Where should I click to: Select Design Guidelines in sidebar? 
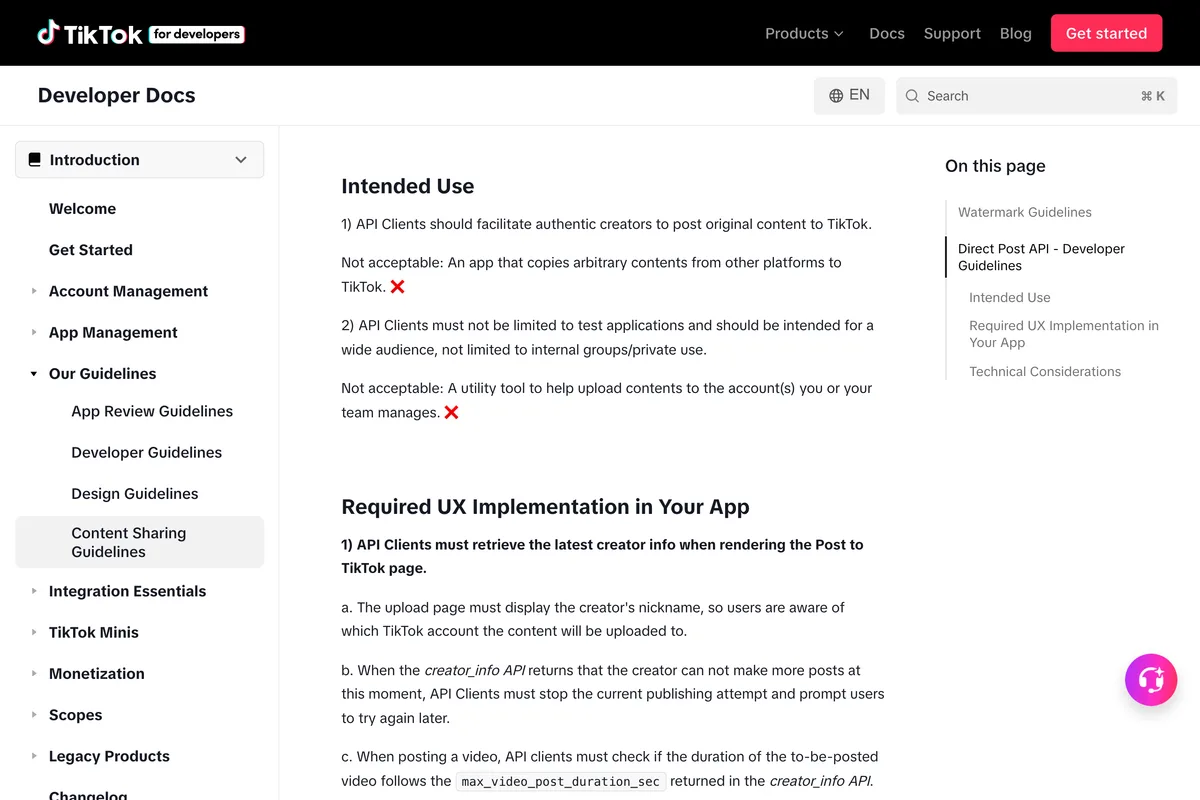tap(135, 494)
